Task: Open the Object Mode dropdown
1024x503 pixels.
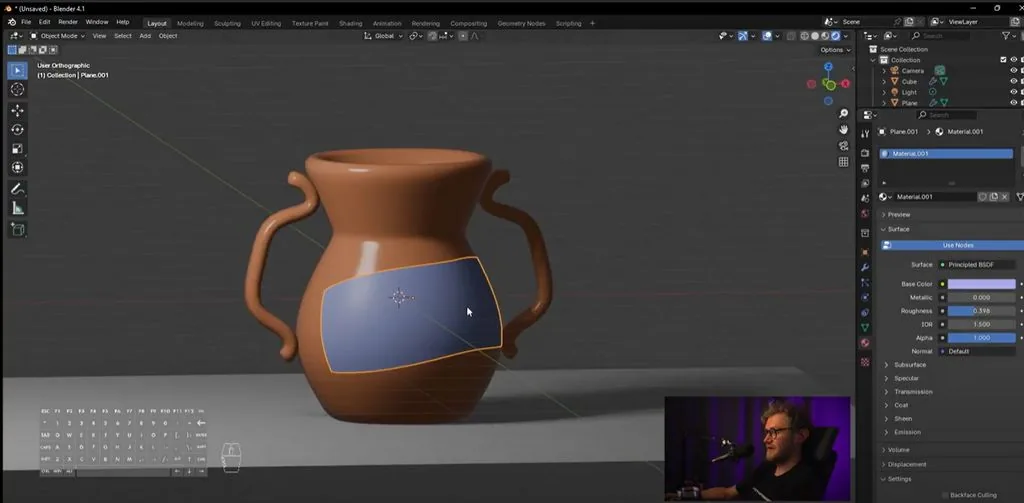Action: (x=57, y=36)
